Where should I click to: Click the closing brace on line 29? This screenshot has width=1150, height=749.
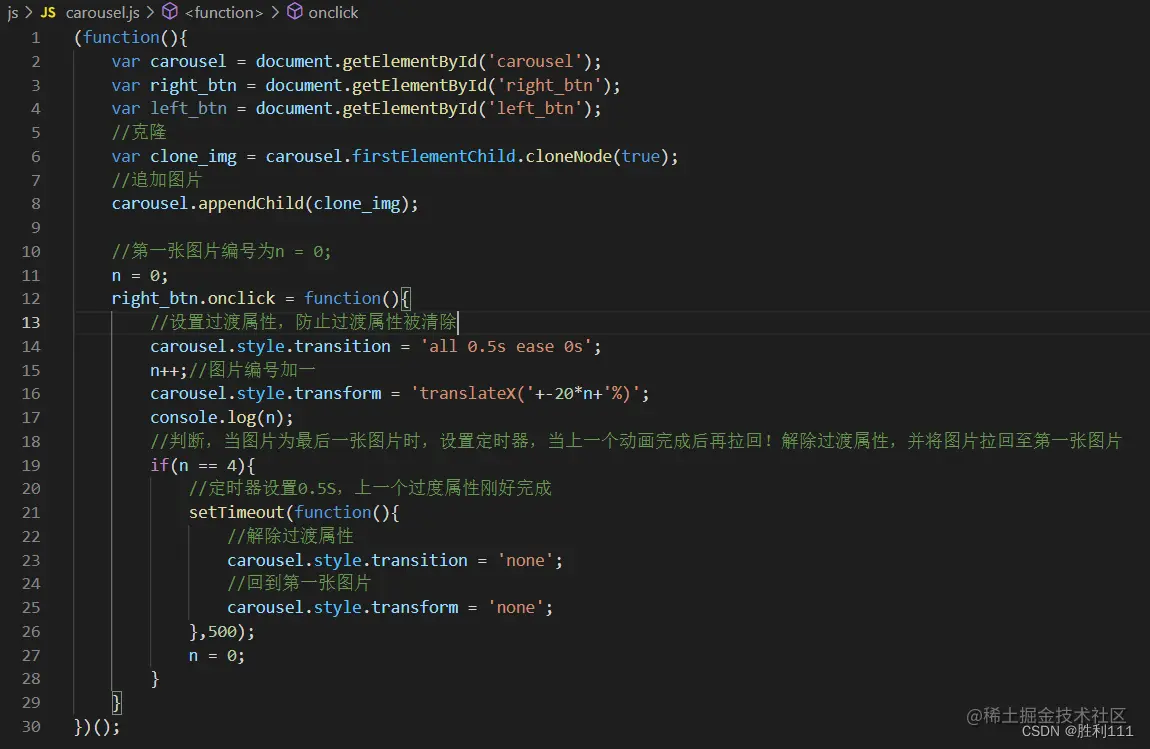[x=117, y=703]
